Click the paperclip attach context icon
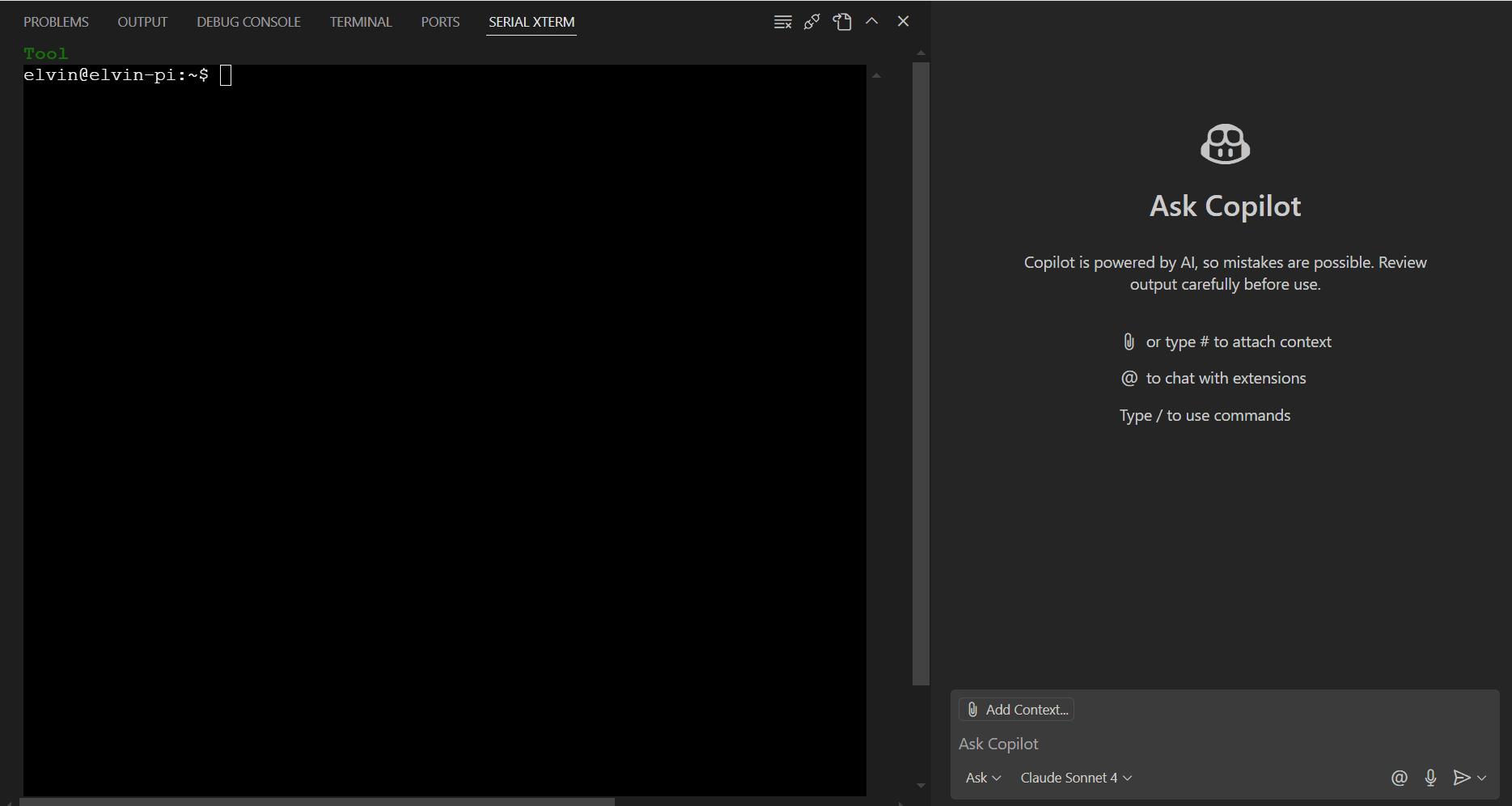 (x=1129, y=341)
